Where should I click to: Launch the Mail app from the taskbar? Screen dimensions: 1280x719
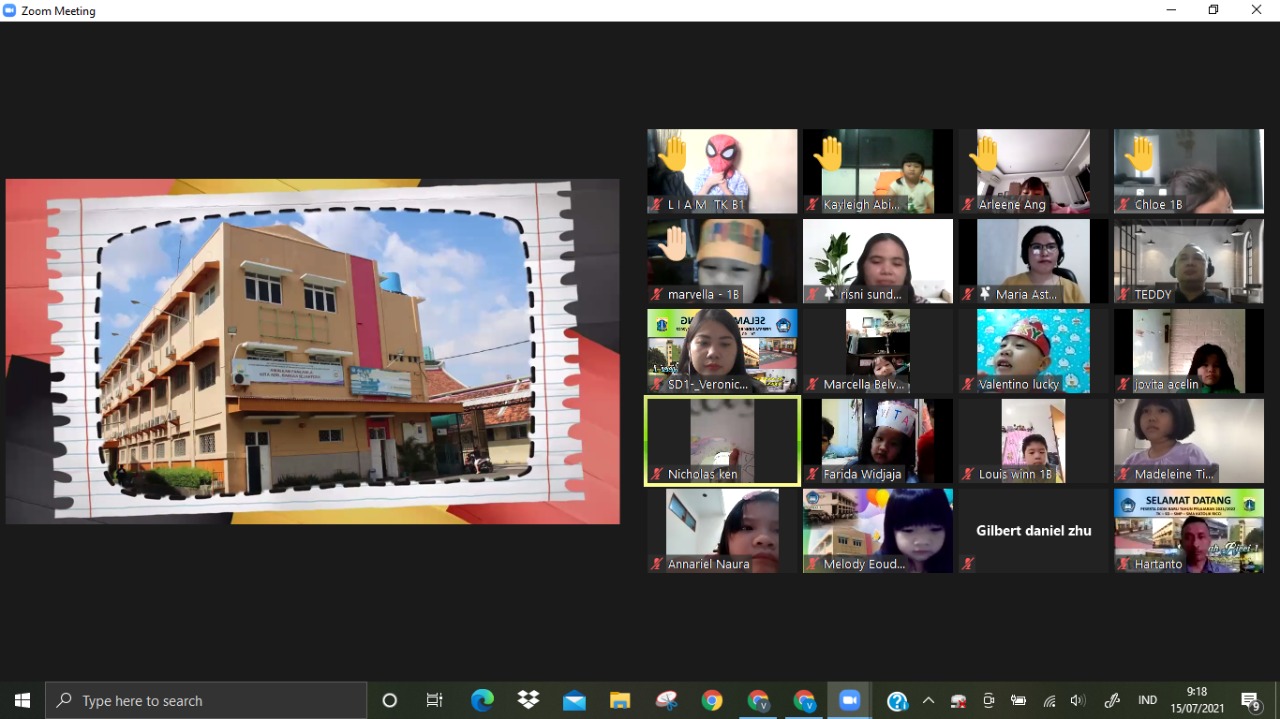pyautogui.click(x=574, y=700)
